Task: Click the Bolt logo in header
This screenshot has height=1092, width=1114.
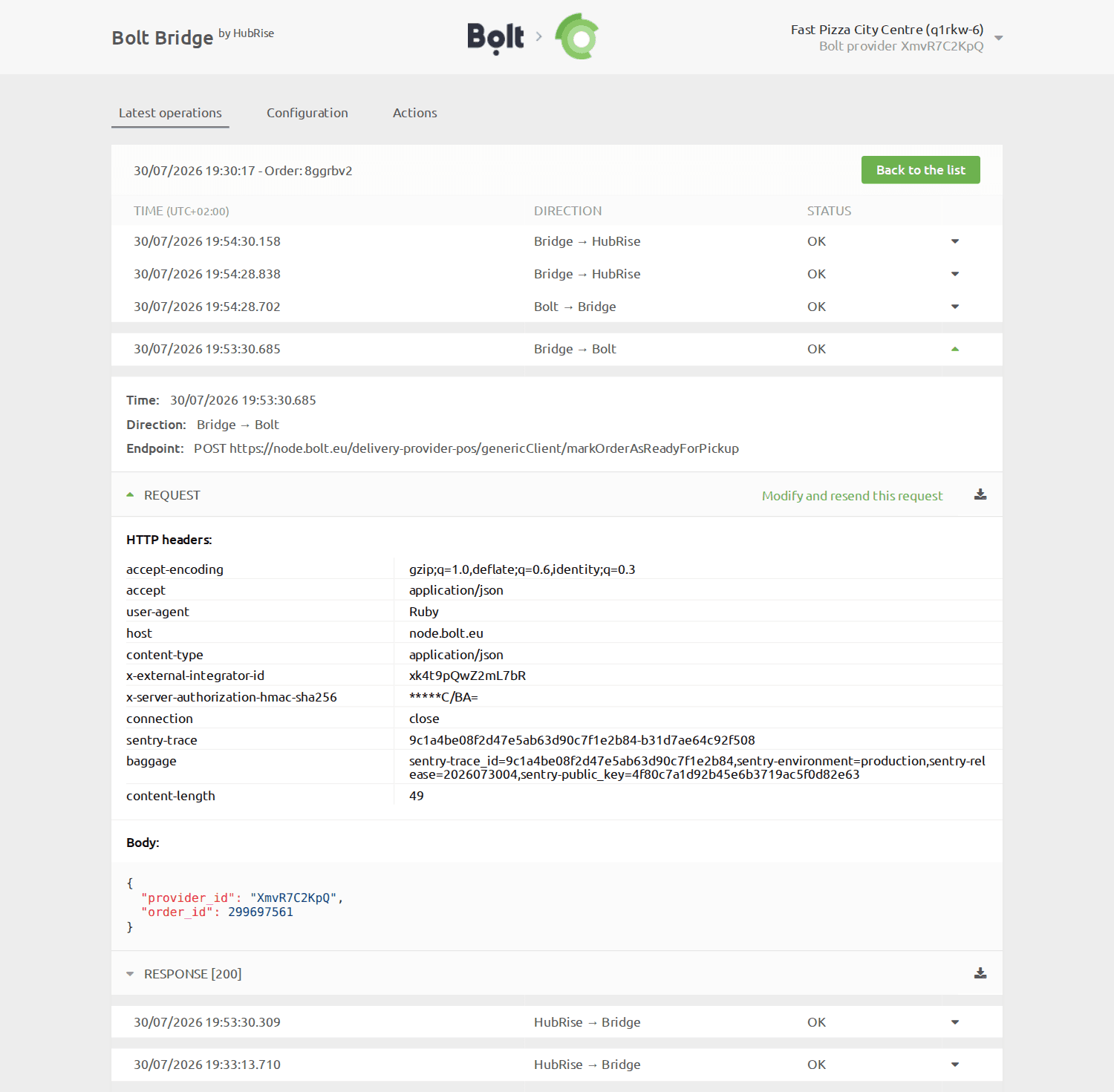Action: [x=495, y=37]
